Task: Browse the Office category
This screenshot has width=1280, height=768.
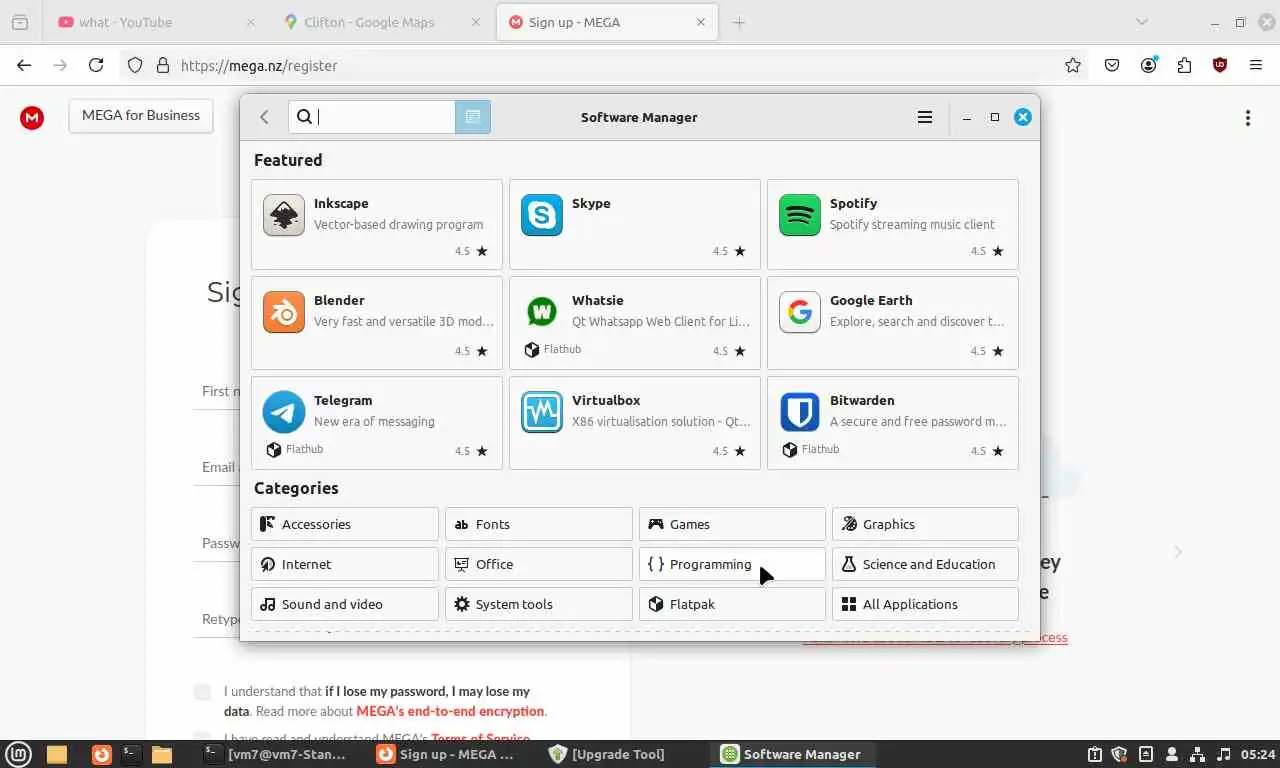Action: [539, 564]
